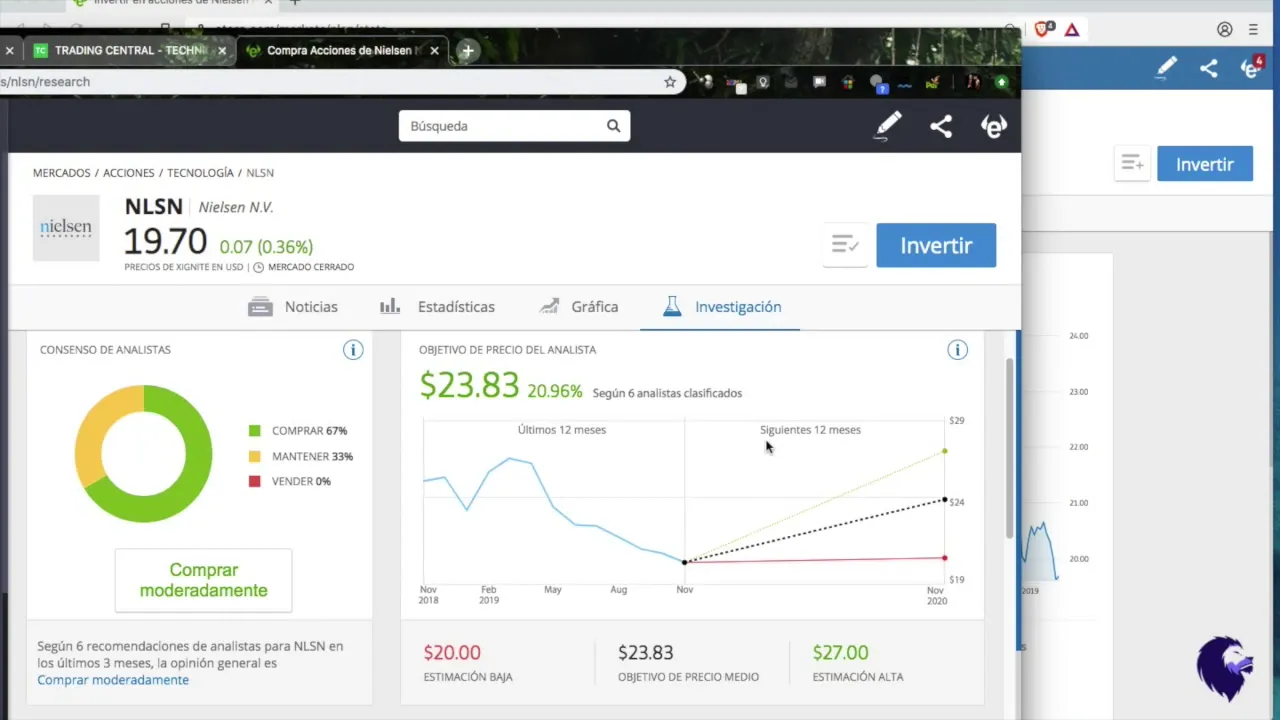
Task: Switch to the TRADING CENTRAL tab
Action: 130,51
